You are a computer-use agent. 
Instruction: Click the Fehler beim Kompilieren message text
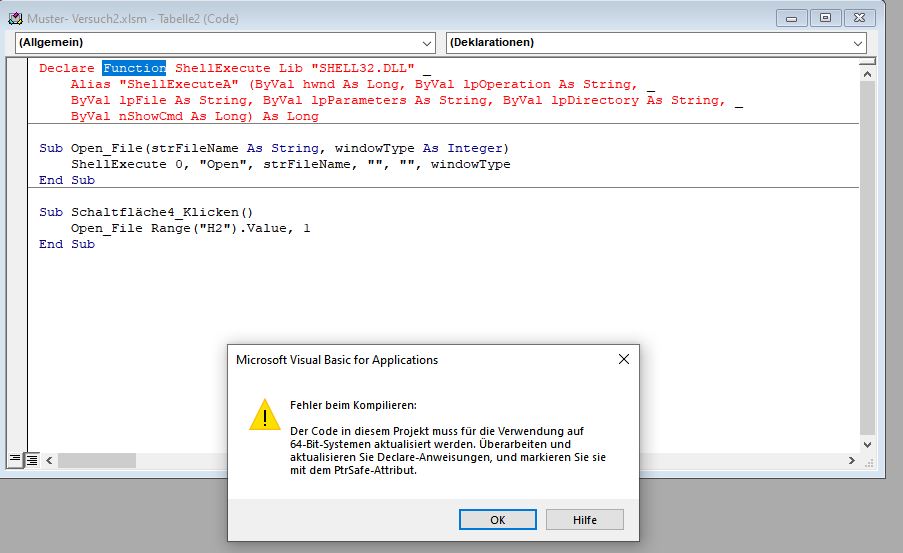point(353,405)
